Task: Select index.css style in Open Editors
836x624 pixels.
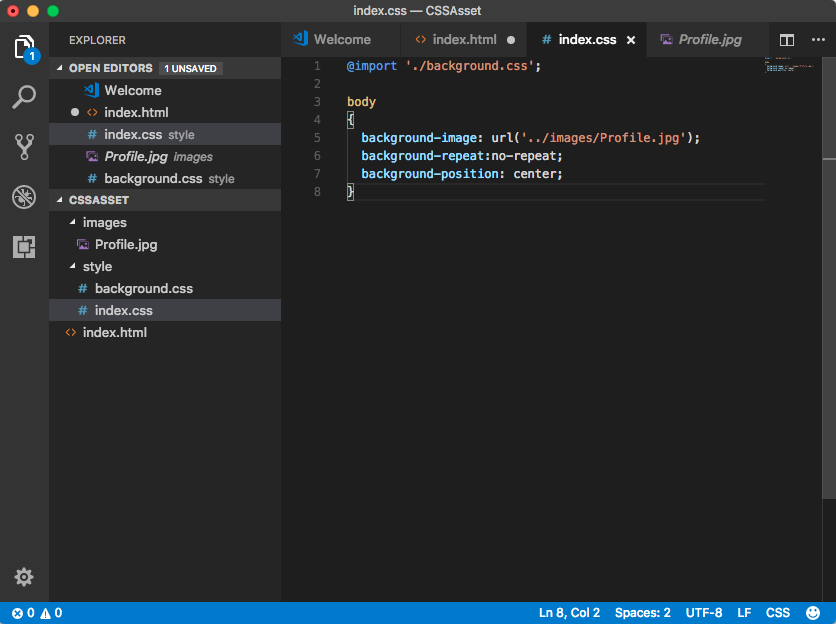Action: tap(165, 134)
